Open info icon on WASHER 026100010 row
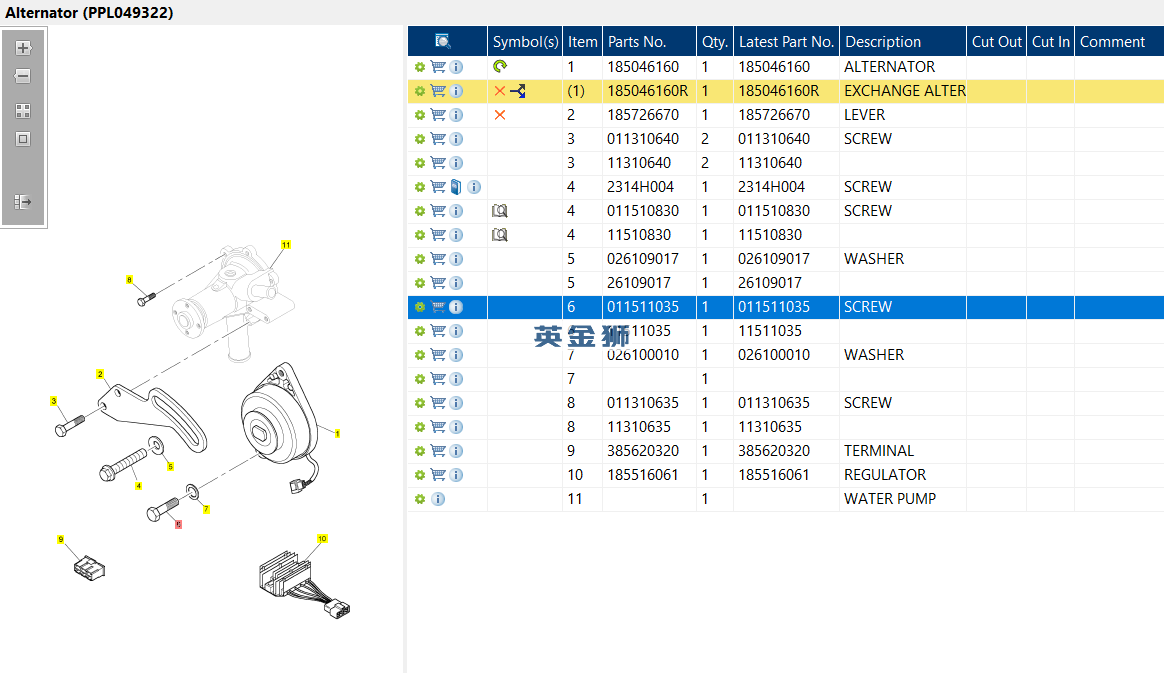The height and width of the screenshot is (673, 1164). pos(456,355)
